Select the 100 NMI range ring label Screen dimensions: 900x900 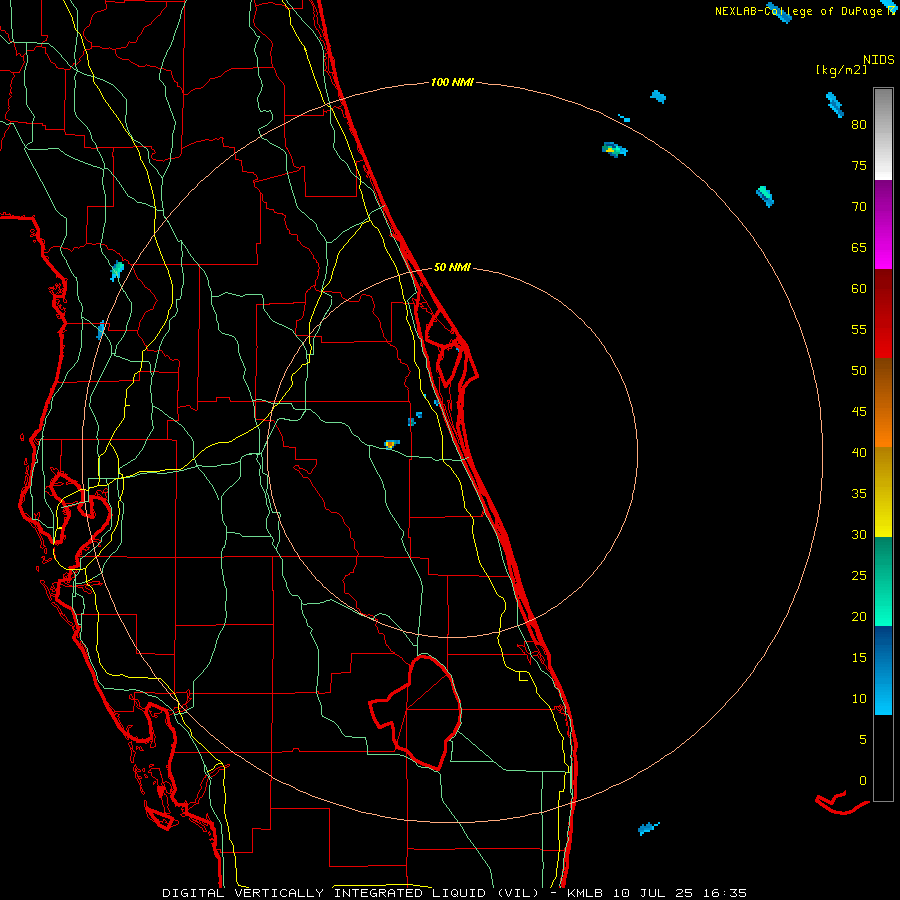452,82
